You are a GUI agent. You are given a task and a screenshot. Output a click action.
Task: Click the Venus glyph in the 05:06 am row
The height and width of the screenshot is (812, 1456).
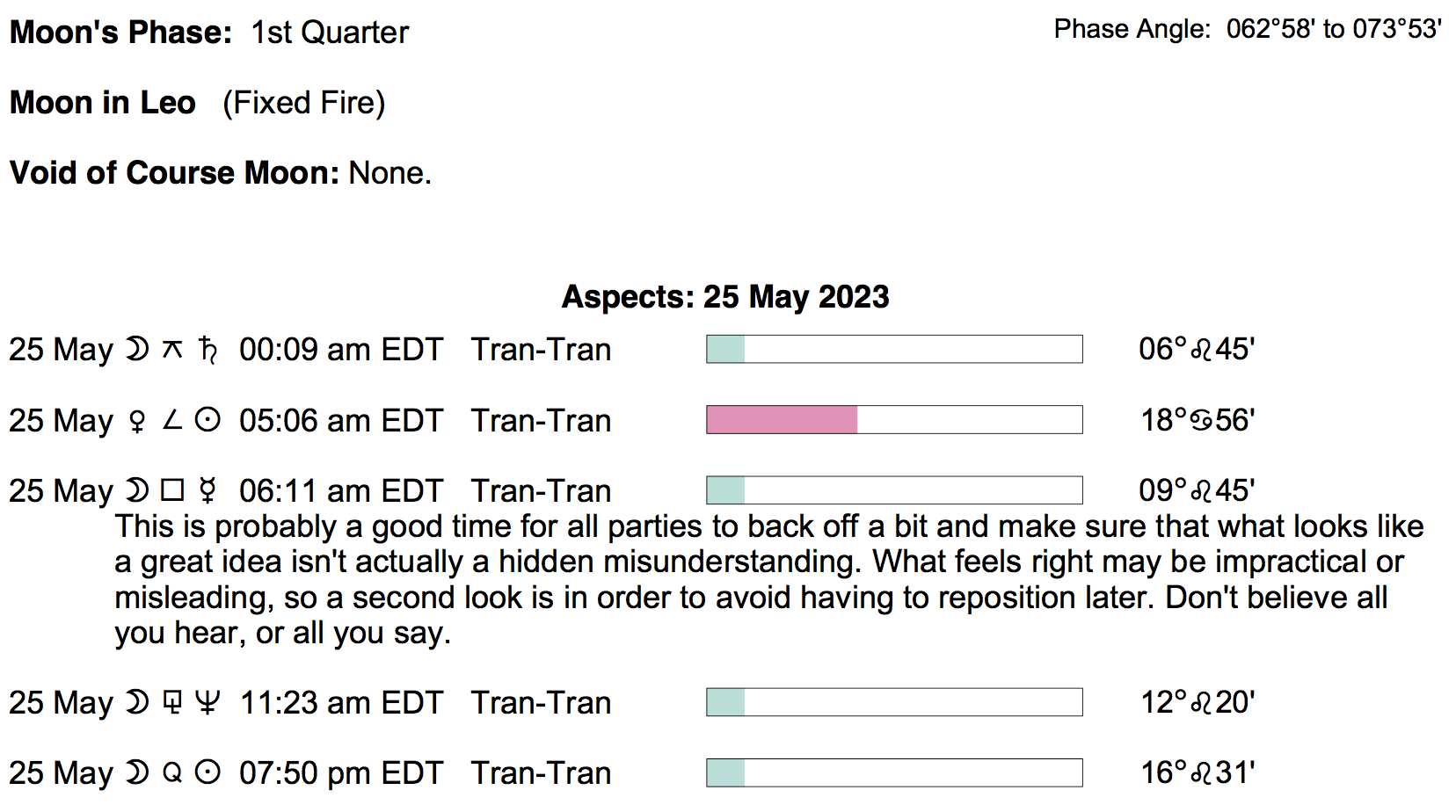pyautogui.click(x=137, y=421)
